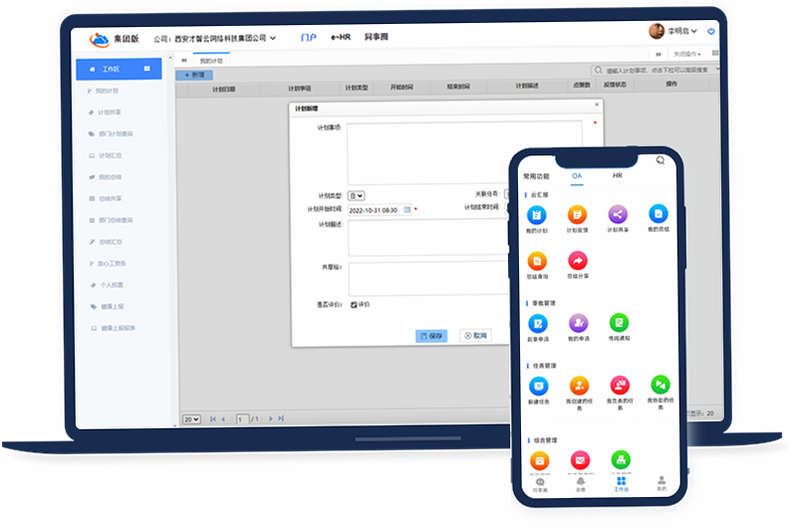Click the 新增 add button
Image resolution: width=791 pixels, height=527 pixels.
(194, 75)
